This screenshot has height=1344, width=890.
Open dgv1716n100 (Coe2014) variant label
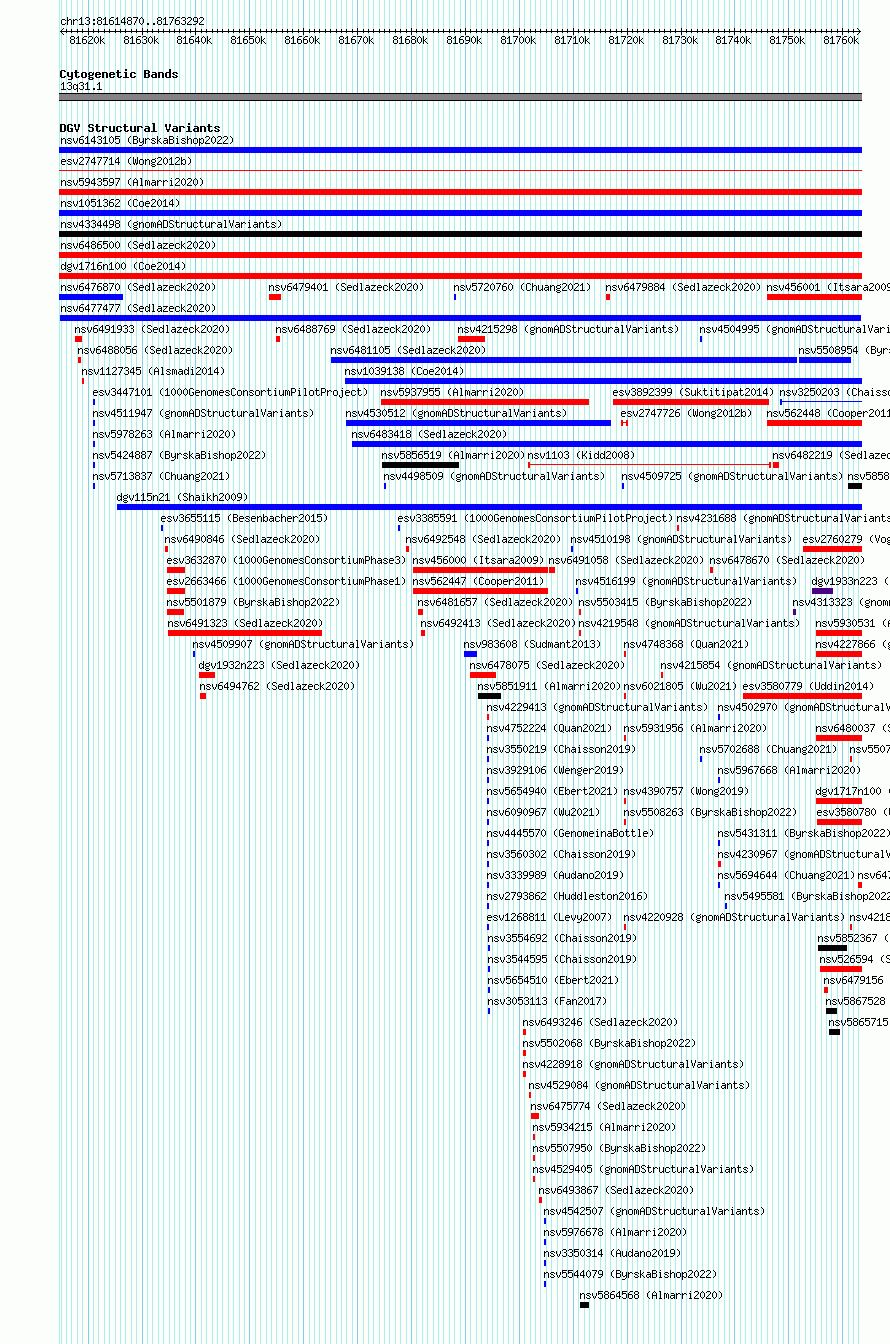(123, 266)
